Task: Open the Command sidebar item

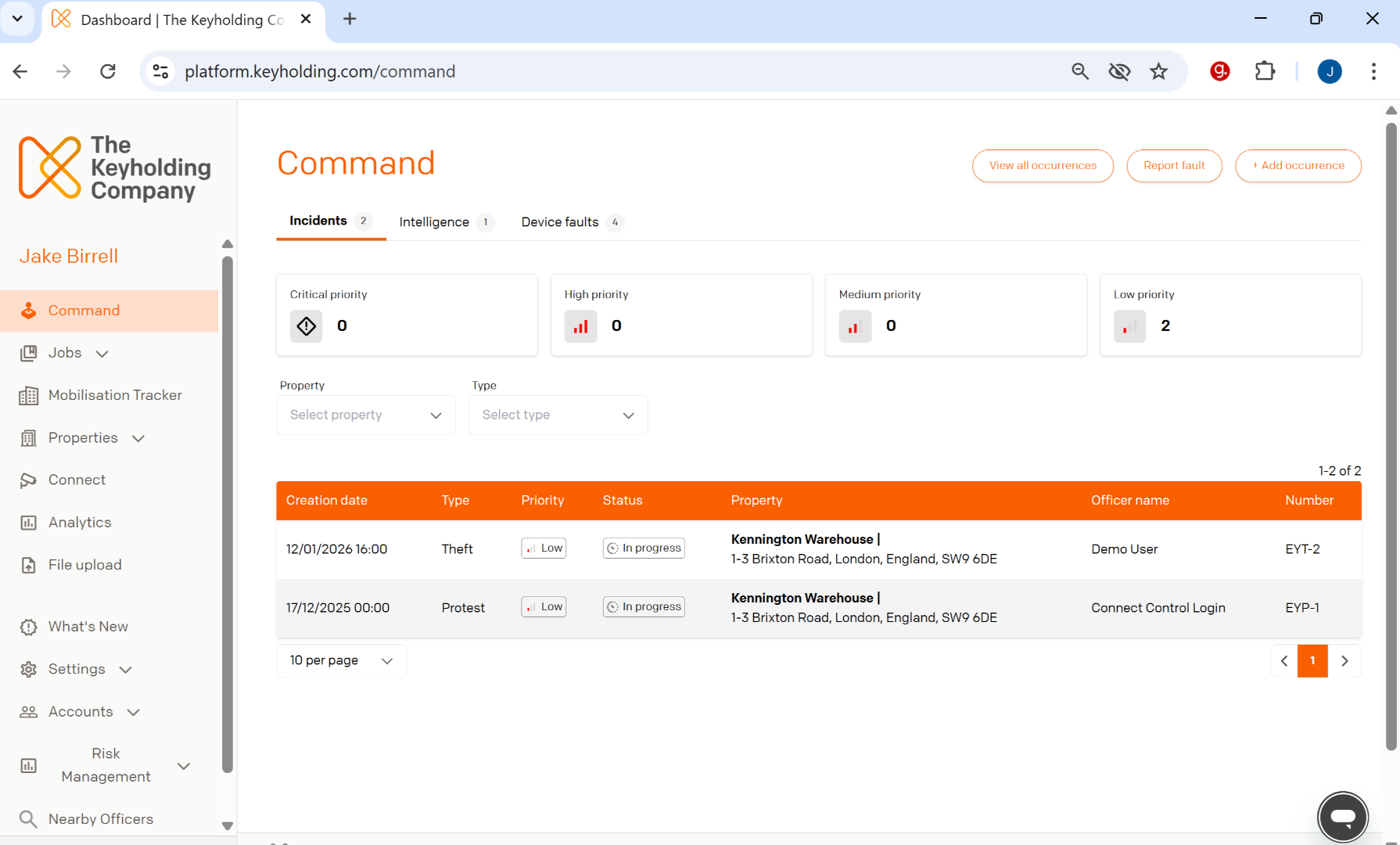Action: click(109, 311)
